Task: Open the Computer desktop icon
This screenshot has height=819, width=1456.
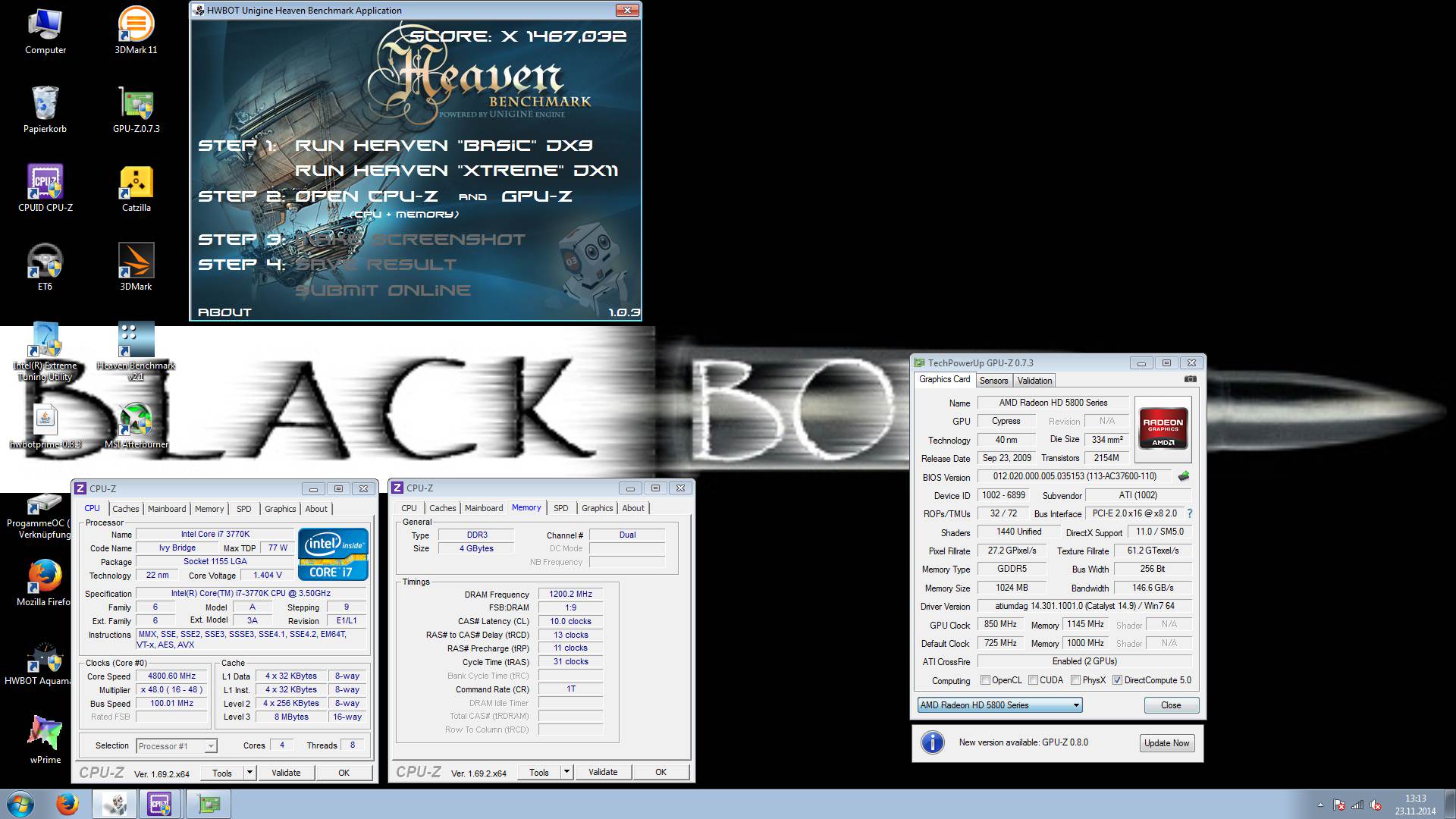Action: [45, 30]
